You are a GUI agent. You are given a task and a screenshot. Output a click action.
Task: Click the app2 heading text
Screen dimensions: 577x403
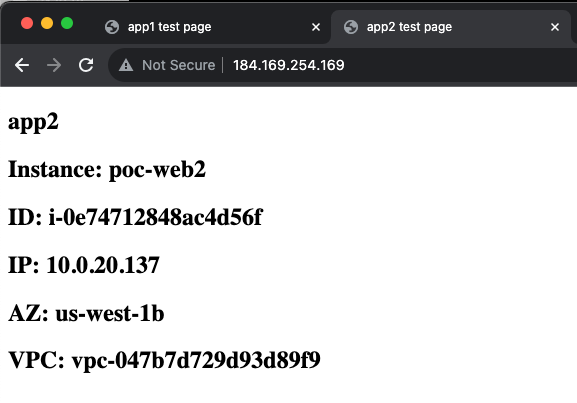pos(33,122)
